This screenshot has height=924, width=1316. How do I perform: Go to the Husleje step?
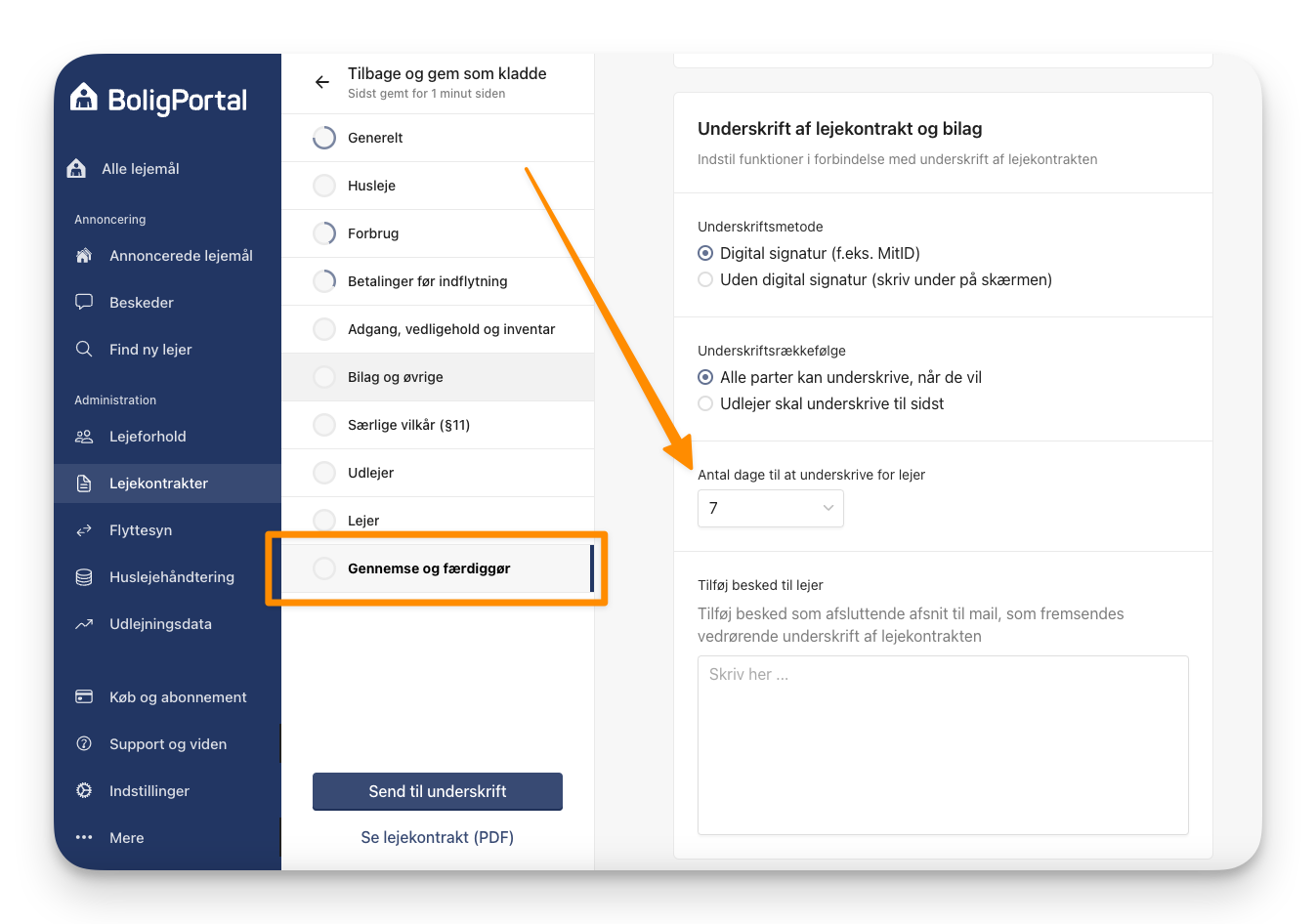[x=438, y=186]
